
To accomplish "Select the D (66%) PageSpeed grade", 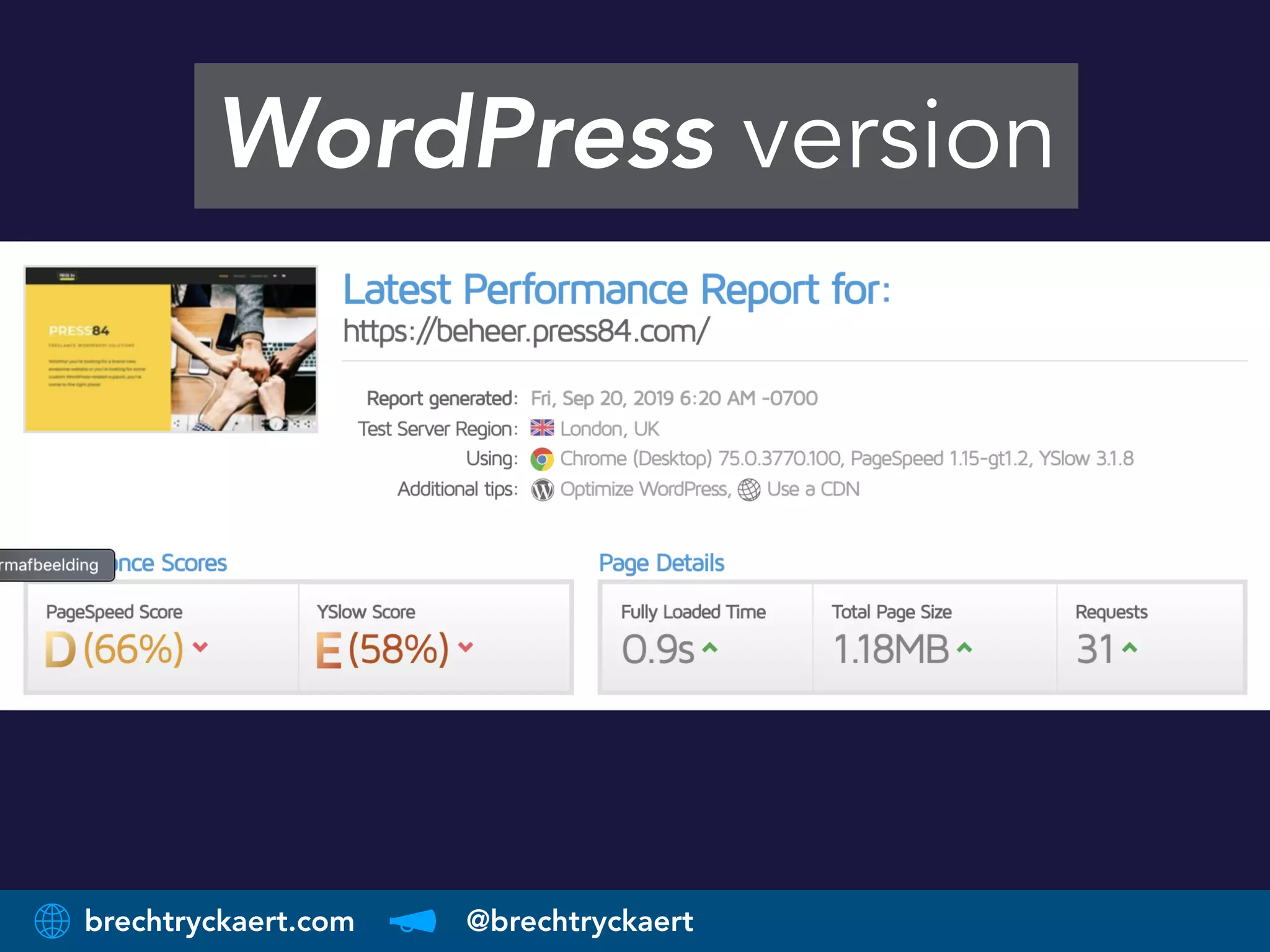I will pos(114,649).
